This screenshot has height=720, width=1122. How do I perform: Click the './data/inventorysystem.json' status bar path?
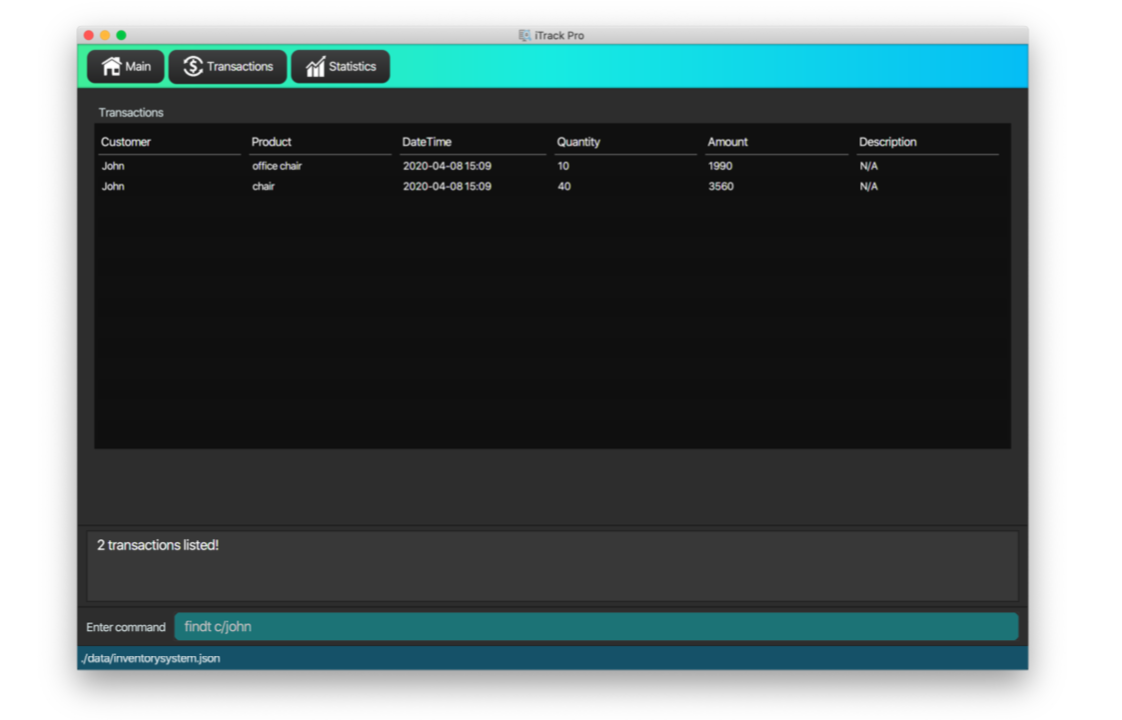pyautogui.click(x=150, y=658)
